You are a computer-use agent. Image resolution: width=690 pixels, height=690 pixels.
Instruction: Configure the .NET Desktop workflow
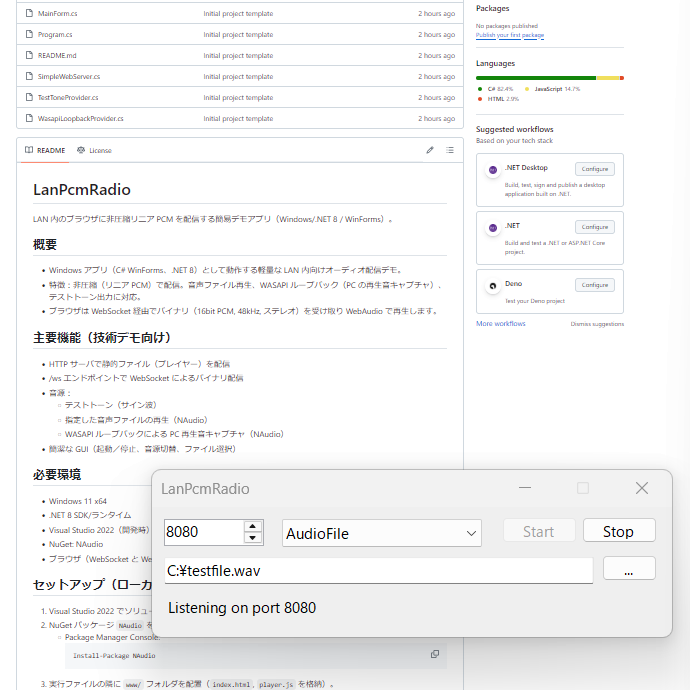tap(594, 169)
